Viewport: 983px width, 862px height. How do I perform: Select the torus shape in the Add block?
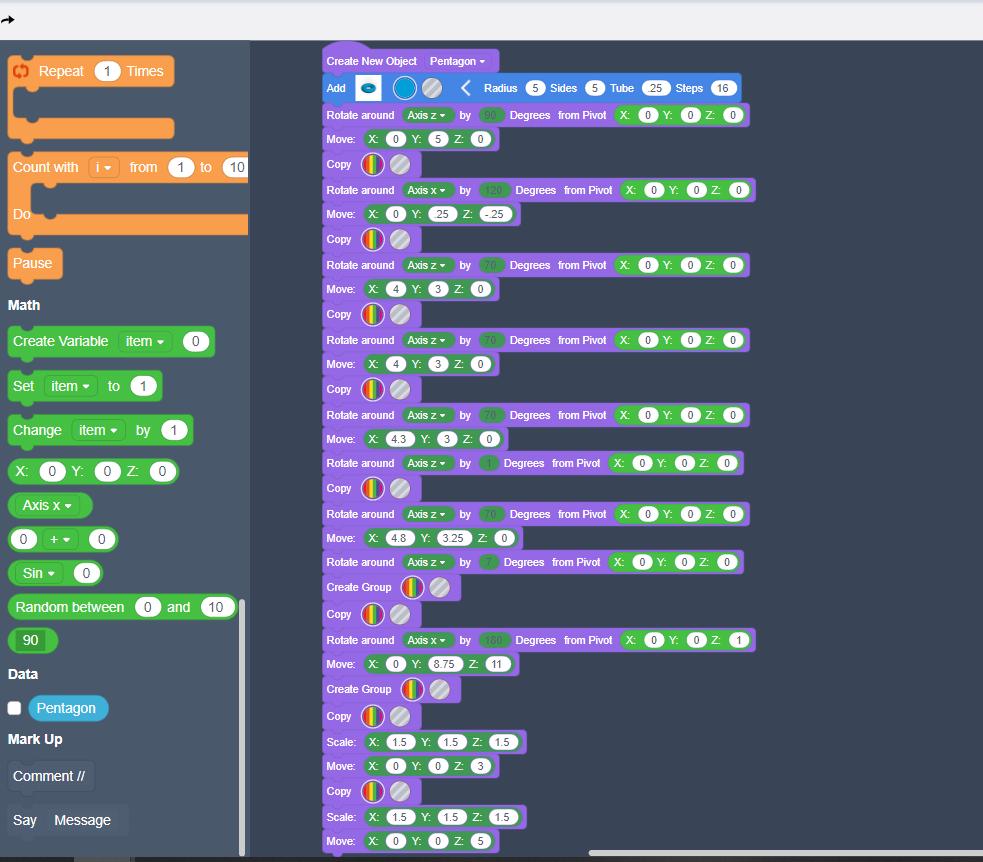[368, 88]
